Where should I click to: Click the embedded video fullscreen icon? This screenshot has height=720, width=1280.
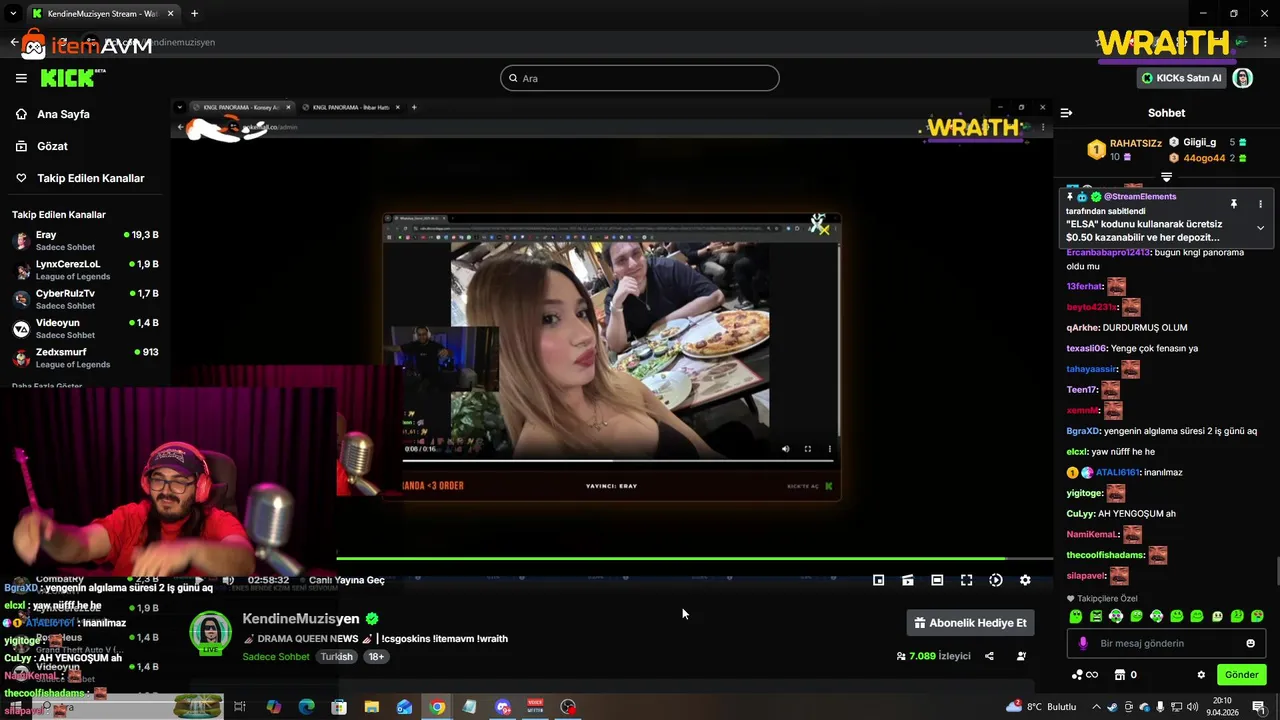point(807,449)
